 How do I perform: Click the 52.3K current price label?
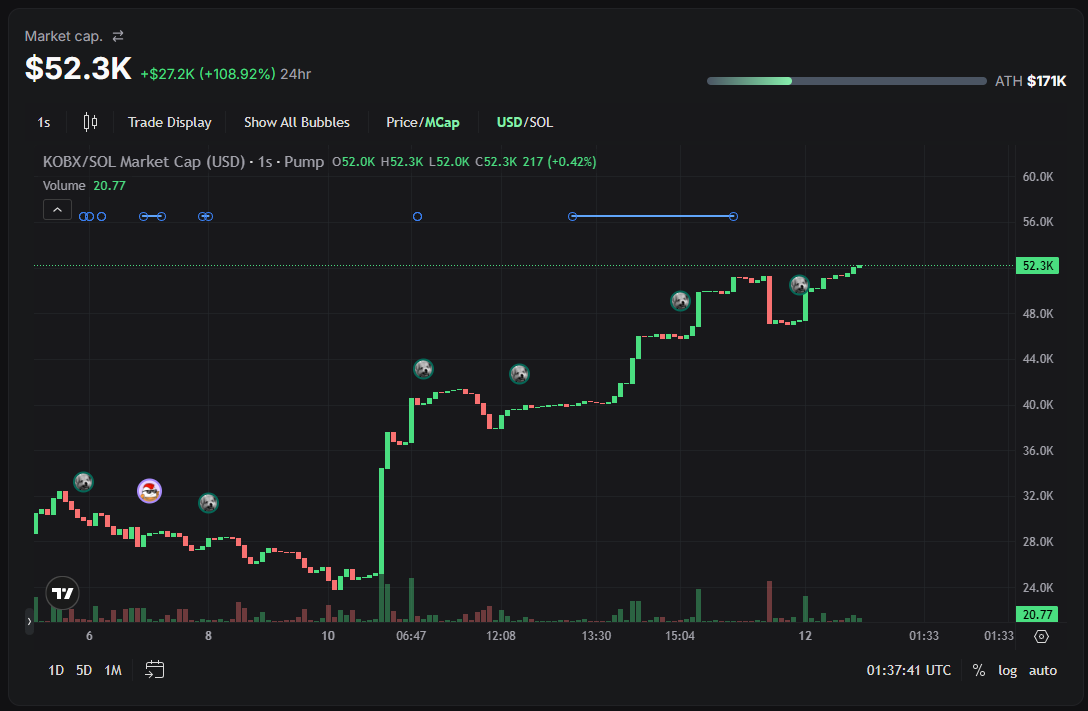click(1037, 266)
